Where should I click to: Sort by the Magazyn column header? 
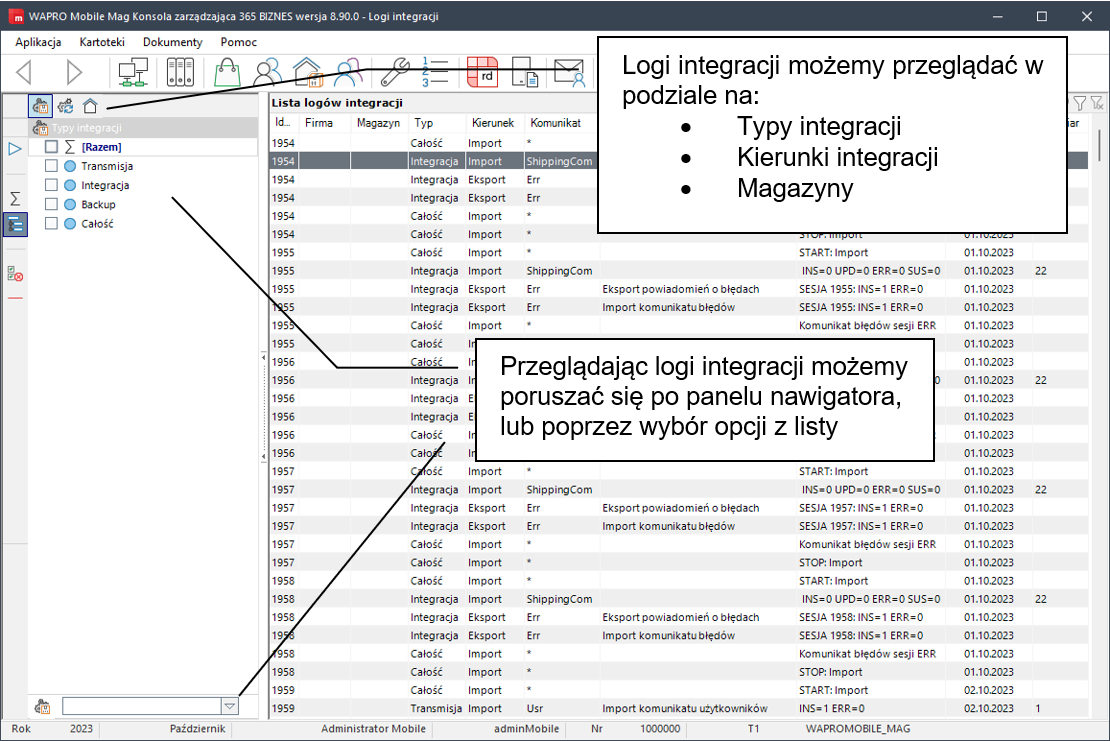378,123
